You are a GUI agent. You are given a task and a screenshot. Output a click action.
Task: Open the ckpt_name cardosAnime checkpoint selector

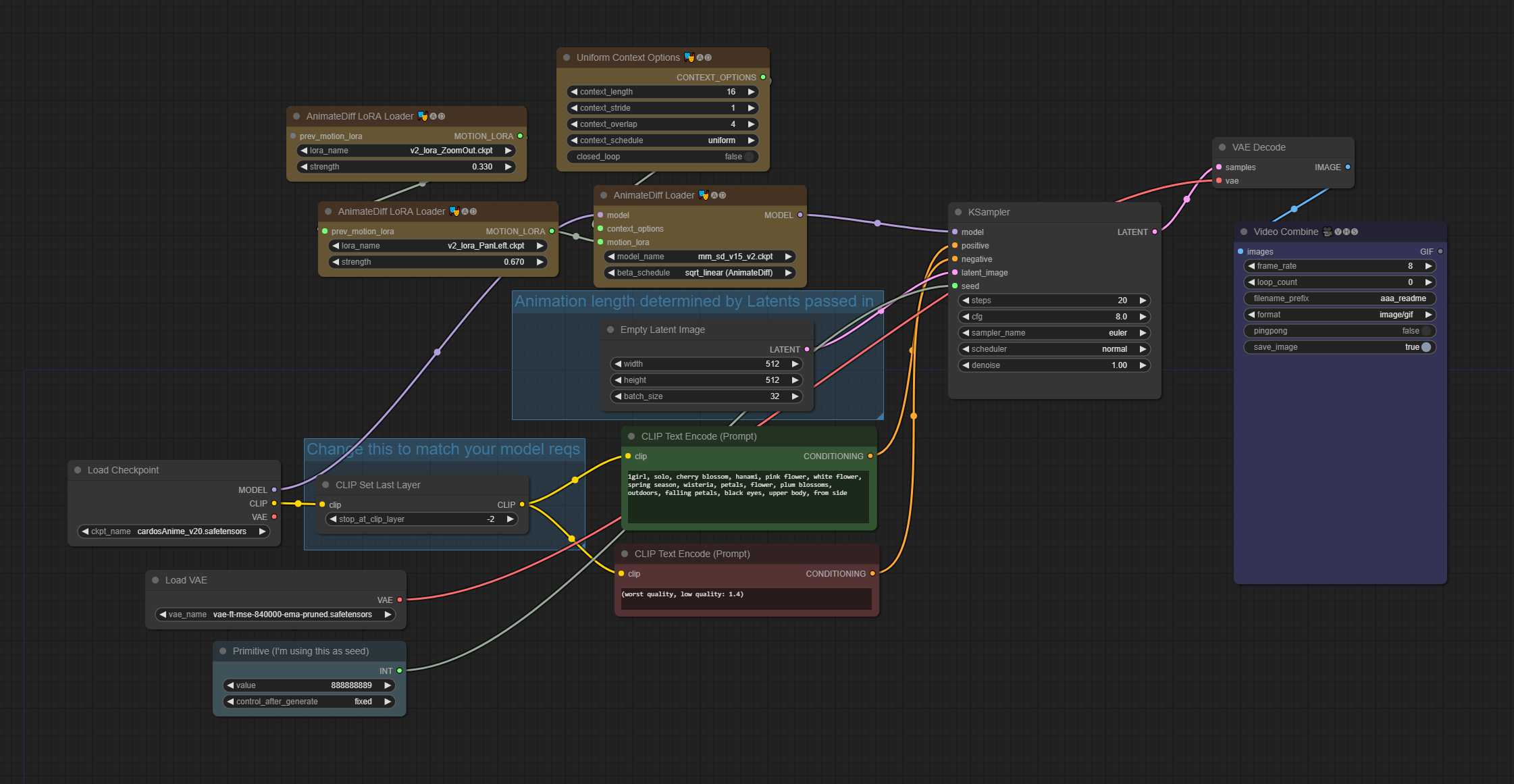tap(174, 531)
